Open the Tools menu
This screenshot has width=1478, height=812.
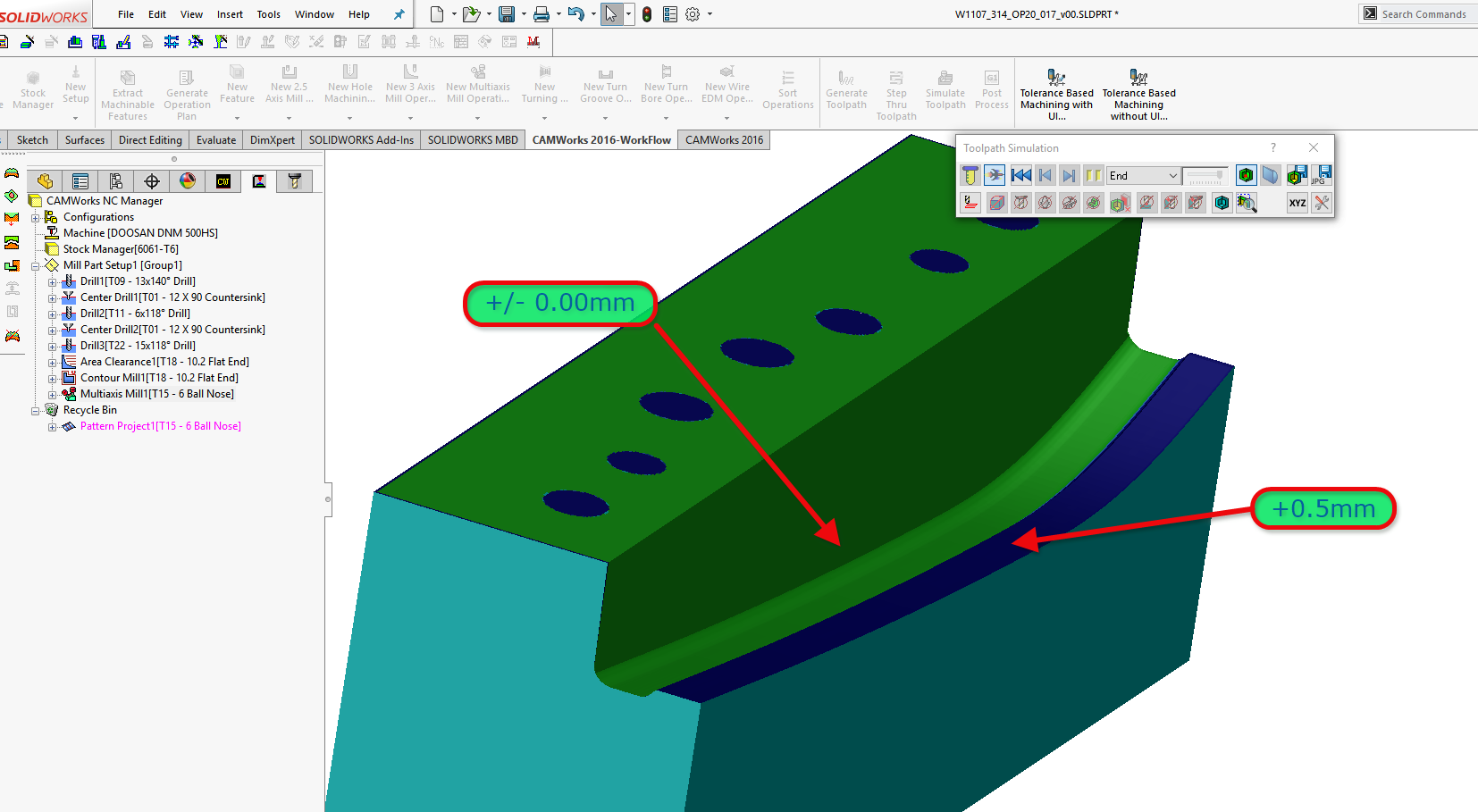(268, 14)
